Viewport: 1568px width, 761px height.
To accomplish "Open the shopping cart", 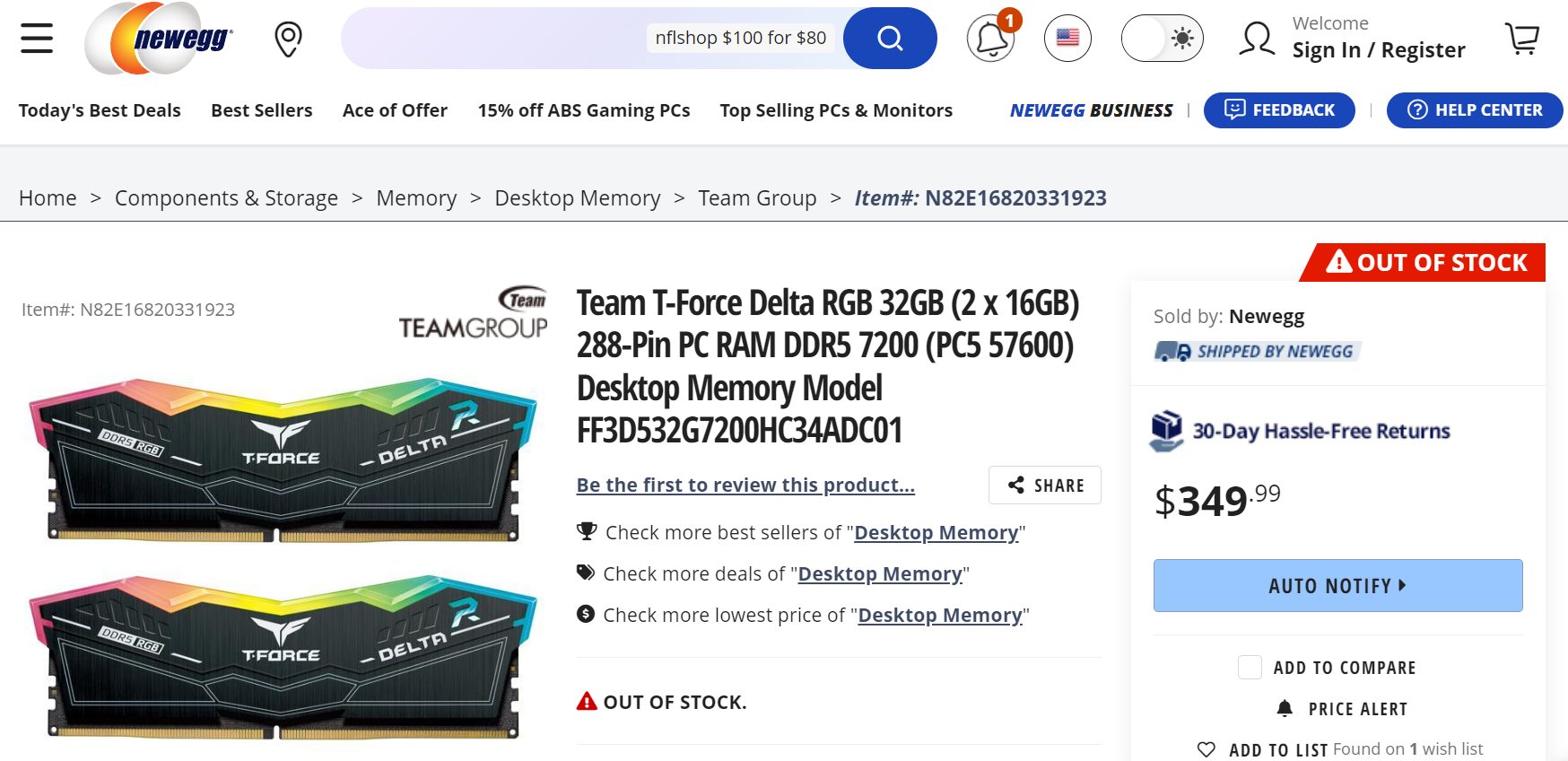I will tap(1522, 39).
